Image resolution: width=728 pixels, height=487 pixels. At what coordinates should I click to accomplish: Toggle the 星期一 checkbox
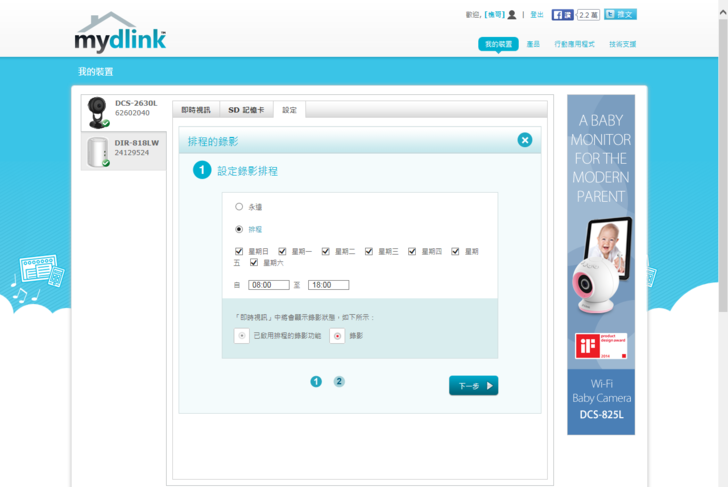282,251
